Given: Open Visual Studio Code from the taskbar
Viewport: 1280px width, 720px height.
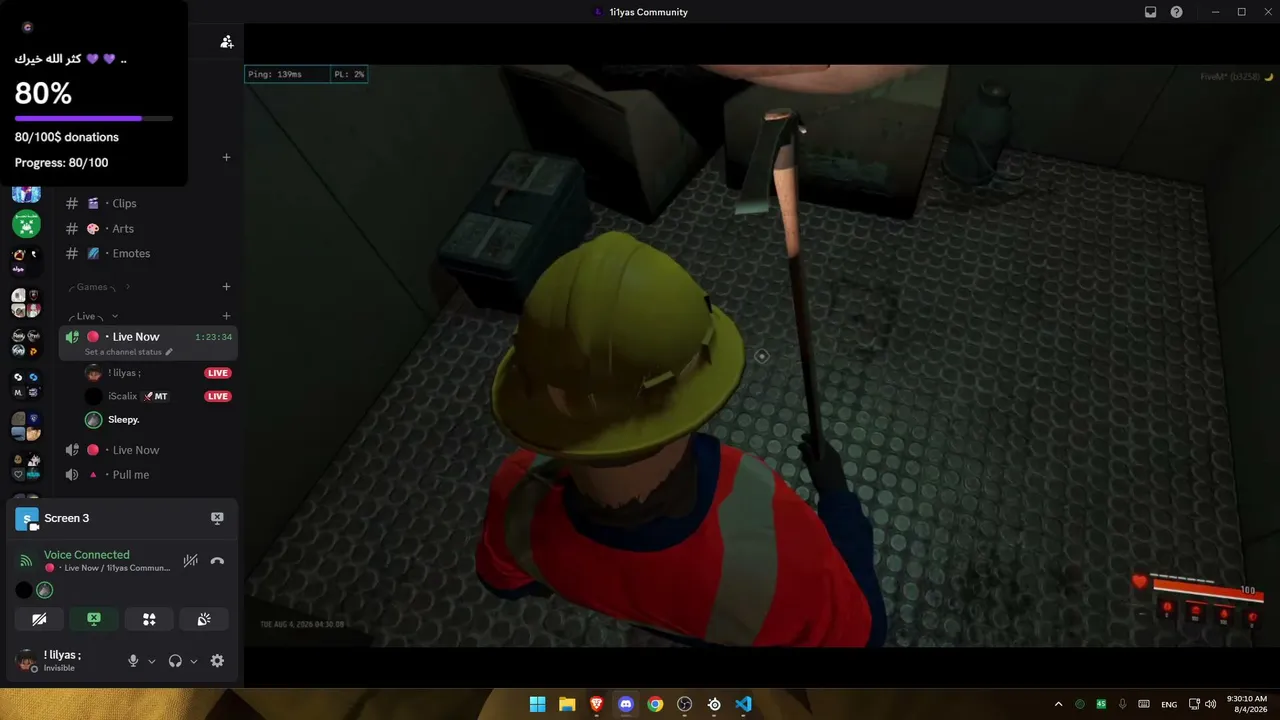Looking at the screenshot, I should [x=743, y=704].
